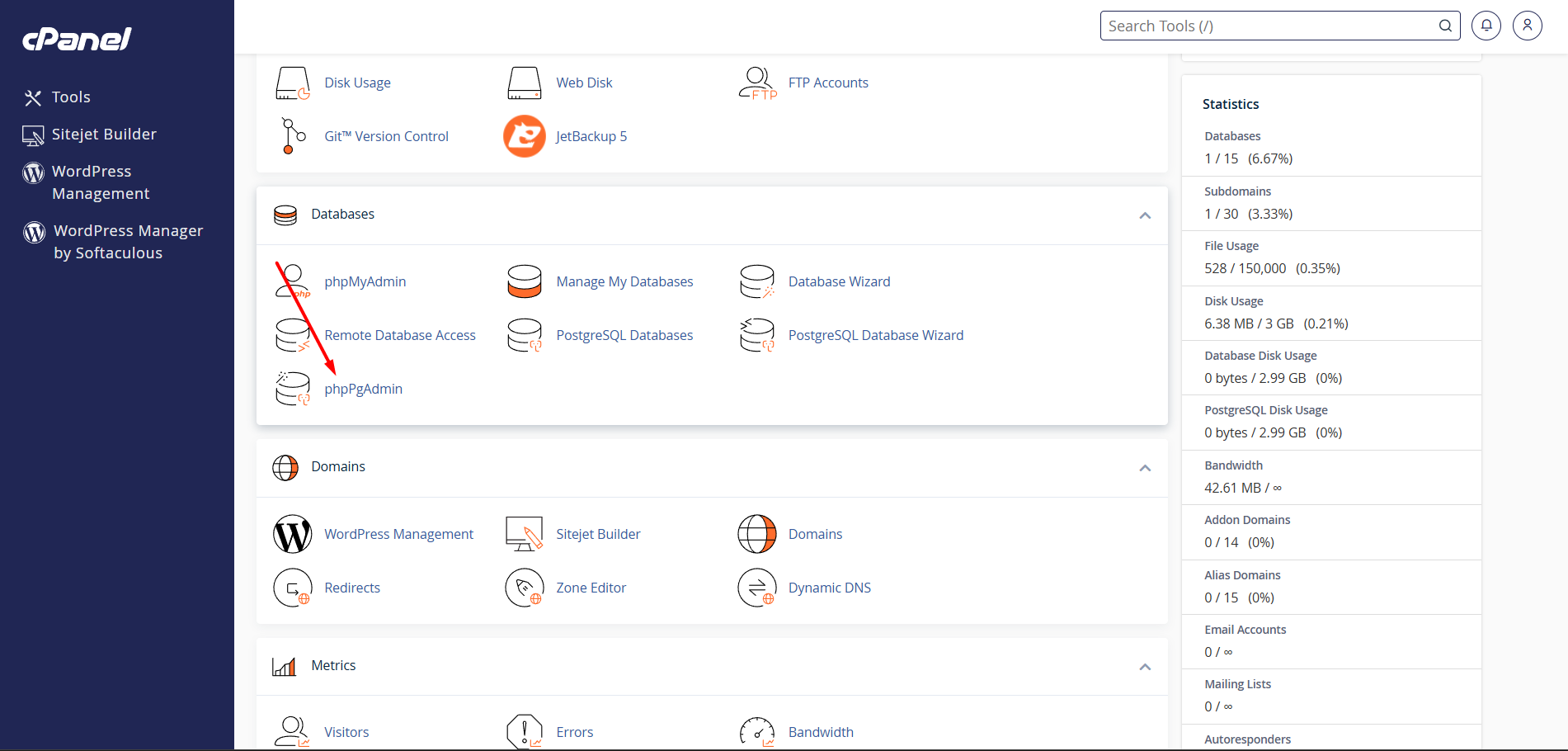Open WordPress Management in the sidebar
This screenshot has width=1568, height=751.
(x=87, y=182)
